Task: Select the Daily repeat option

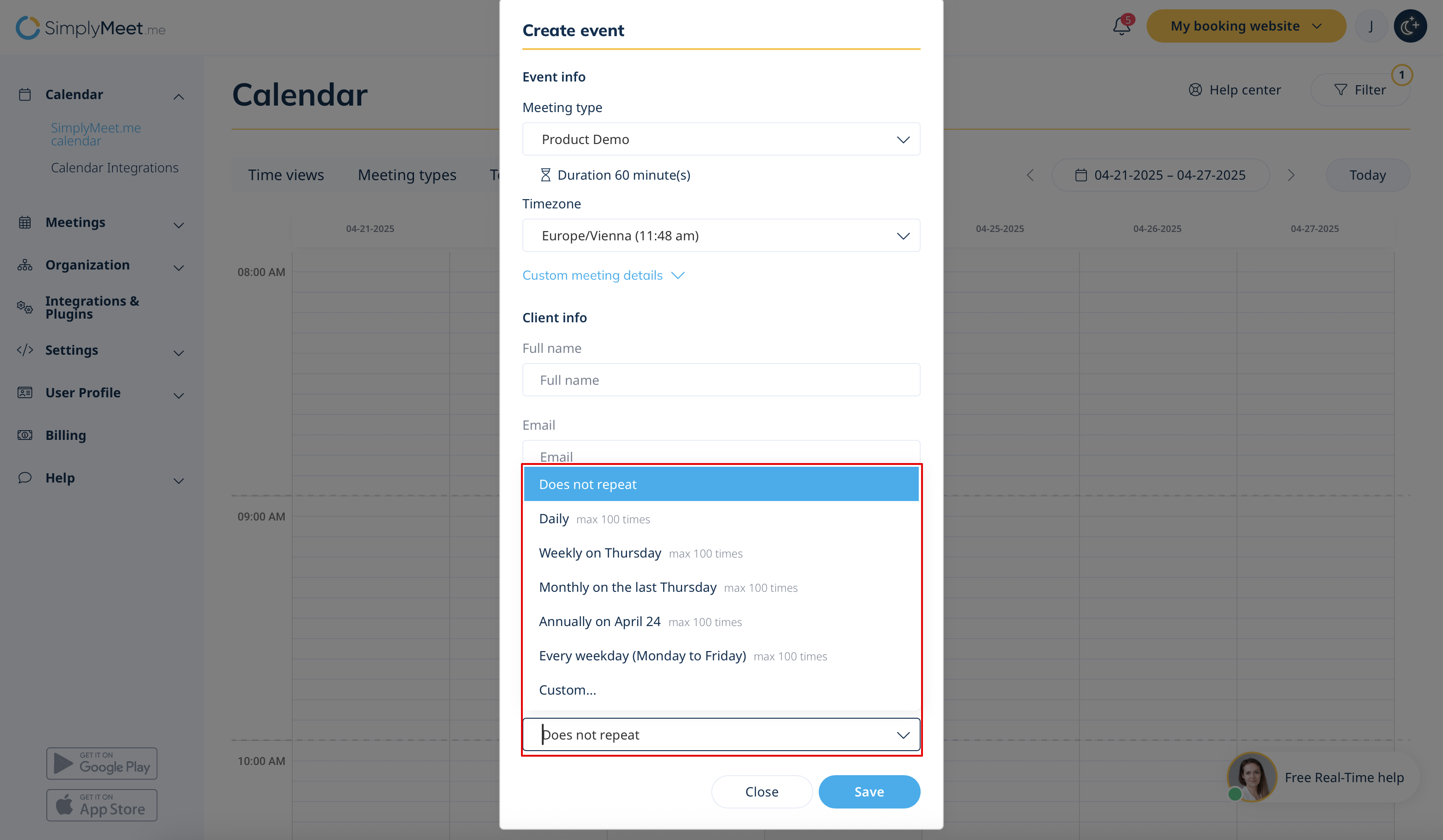Action: click(x=554, y=519)
